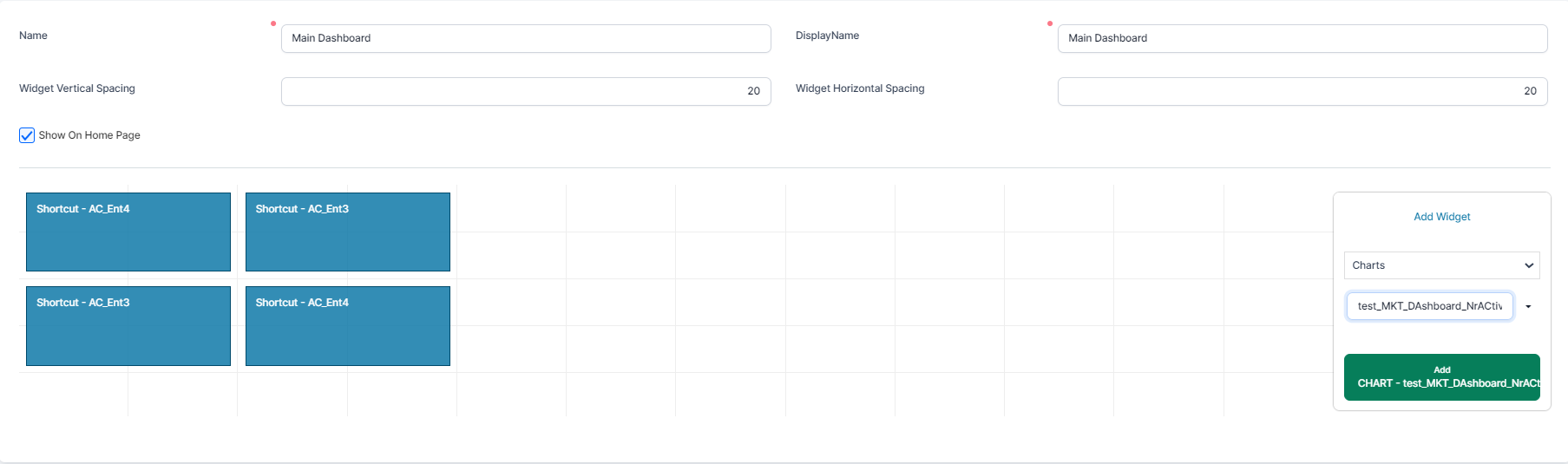Click the Add Widget heading link

[1441, 217]
